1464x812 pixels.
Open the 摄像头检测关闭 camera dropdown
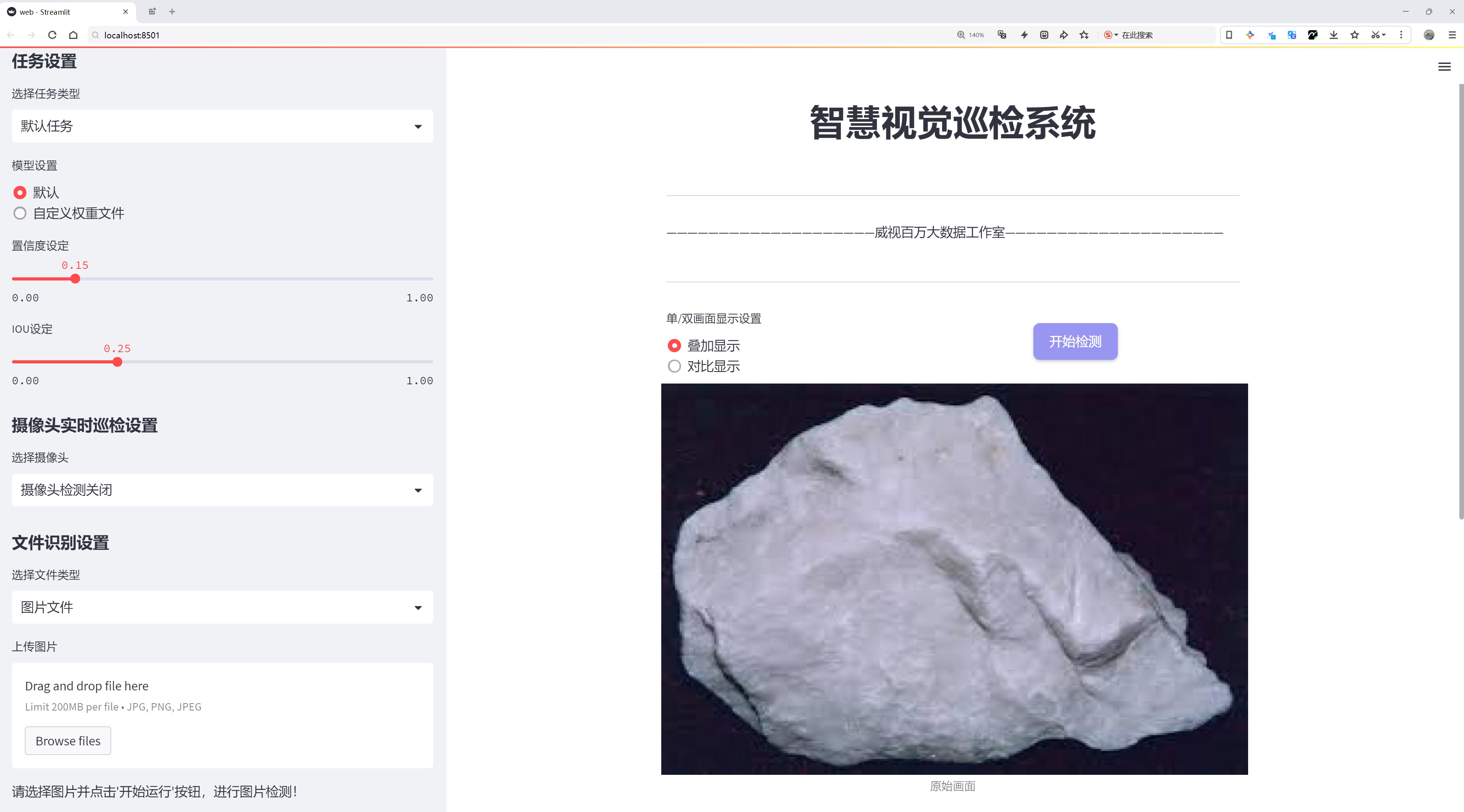pos(222,490)
